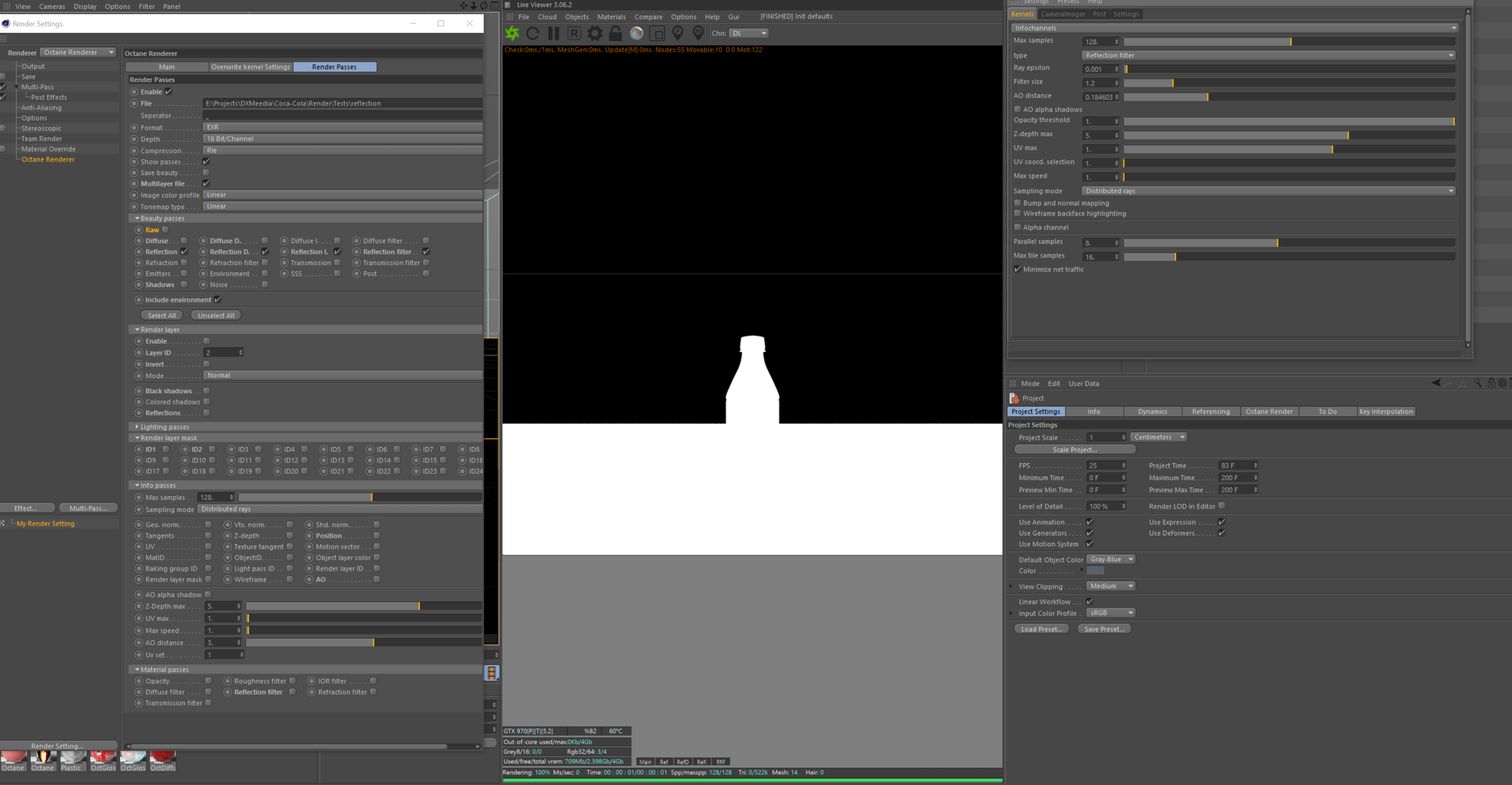
Task: Click the green Octane send-scene icon
Action: (513, 34)
